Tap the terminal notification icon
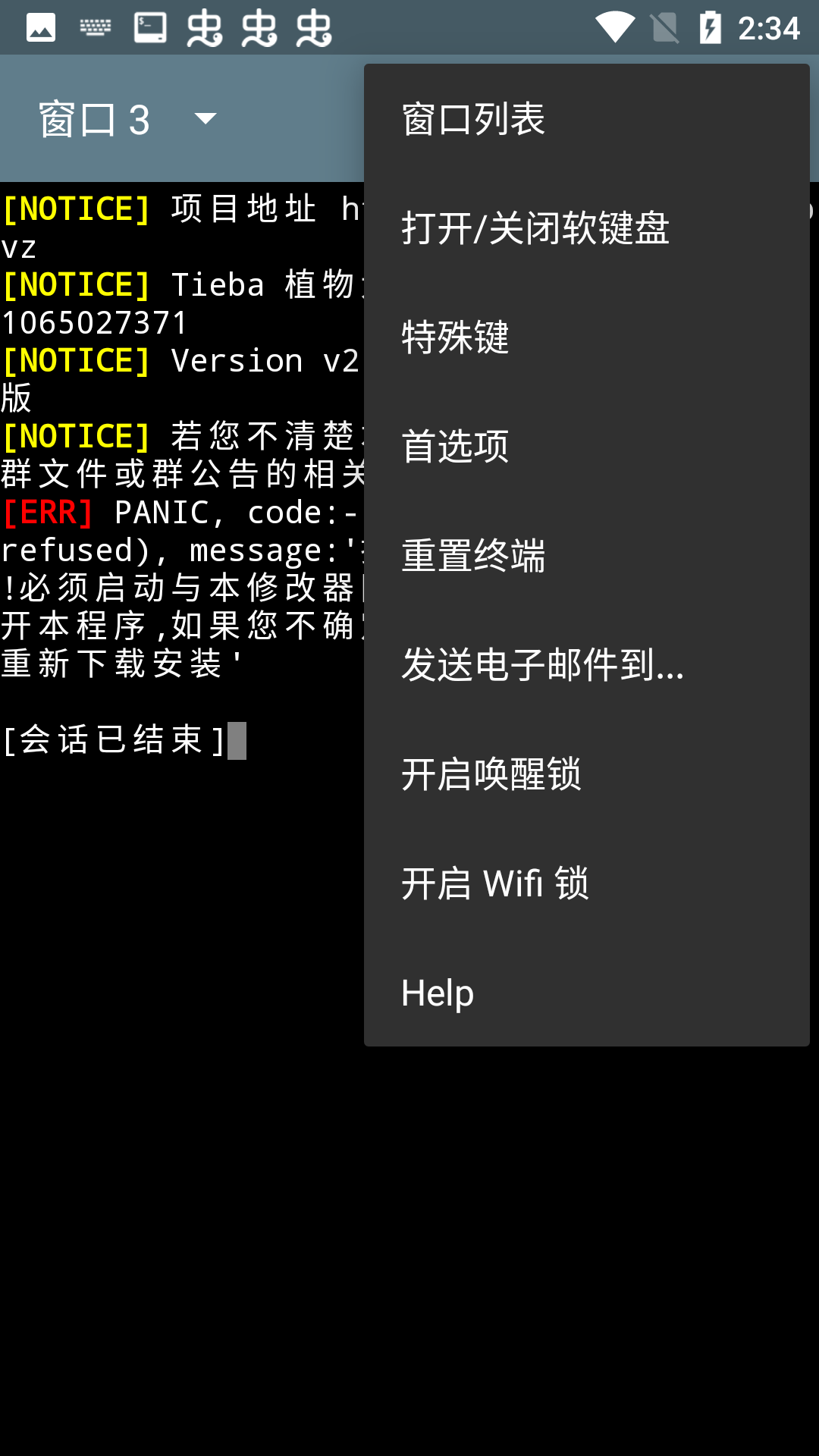This screenshot has width=819, height=1456. pos(150,28)
